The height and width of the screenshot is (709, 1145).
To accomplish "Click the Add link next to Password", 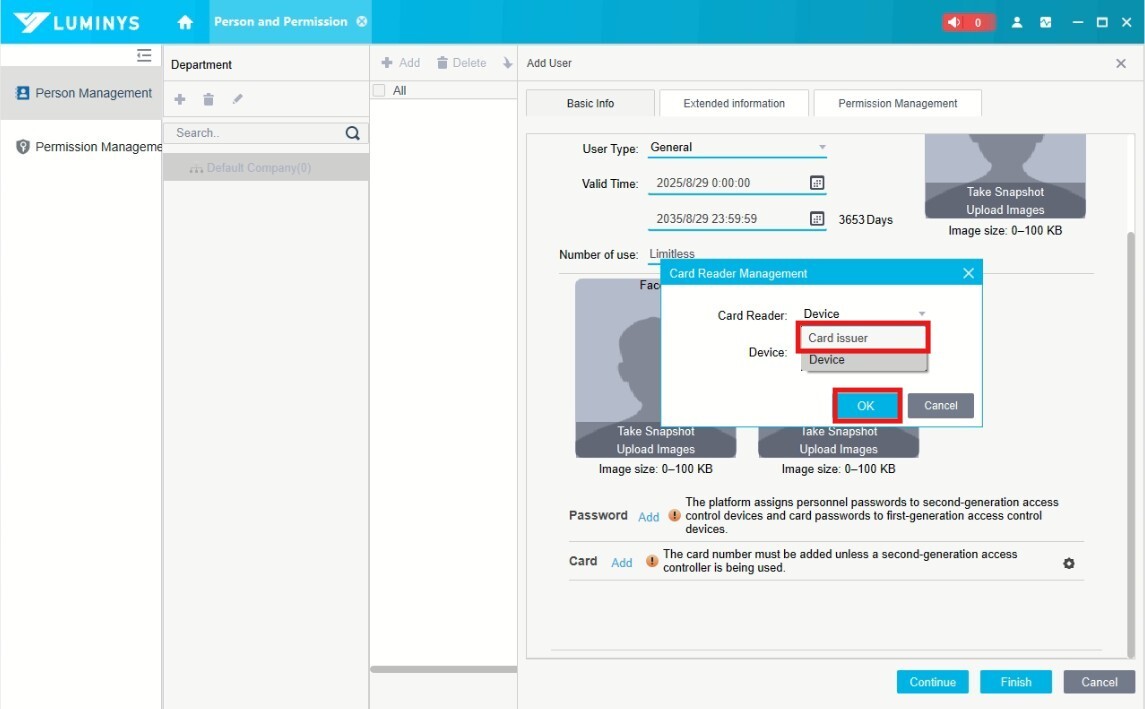I will 649,517.
